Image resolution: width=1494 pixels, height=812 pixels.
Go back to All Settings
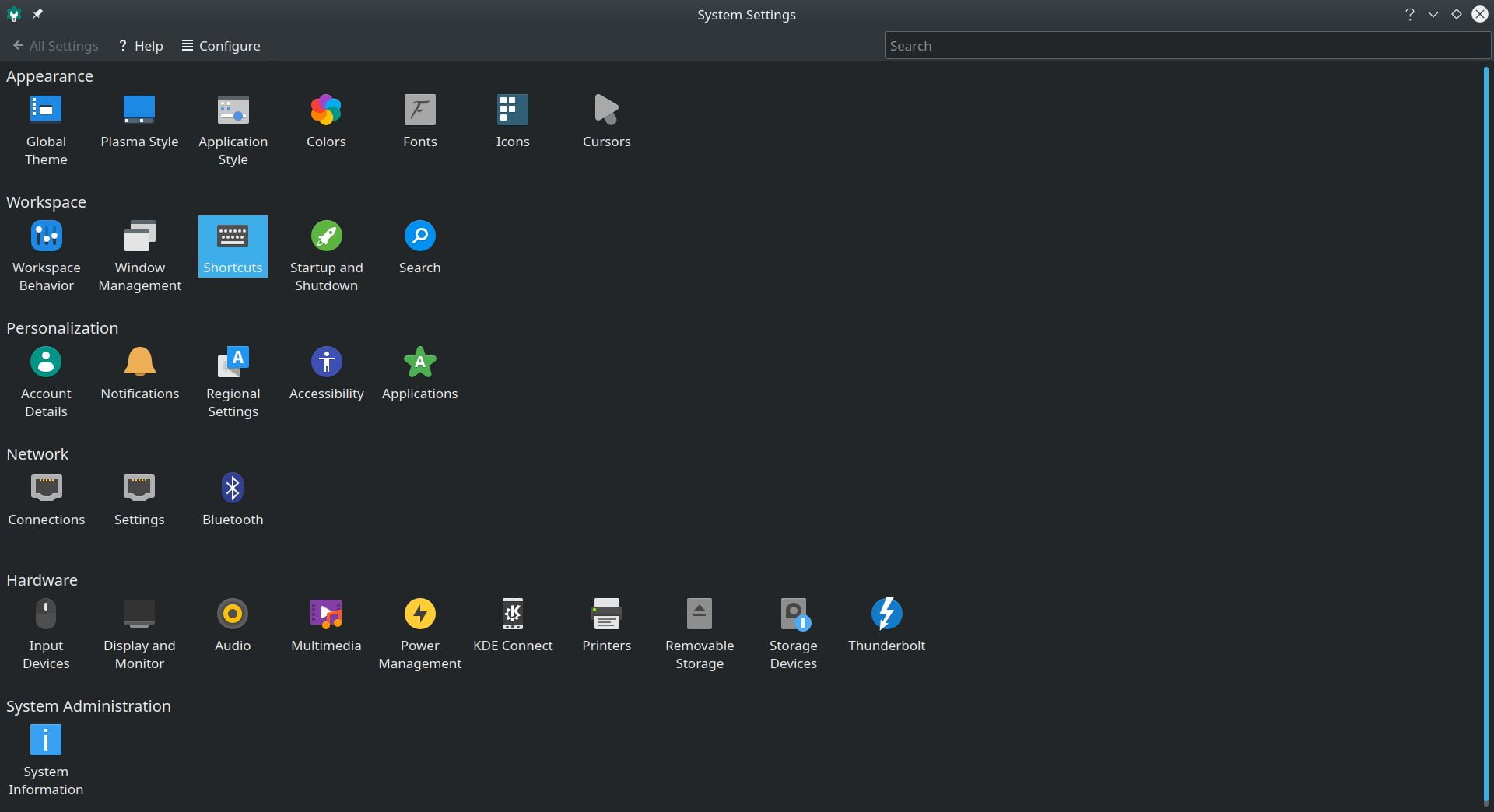coord(55,45)
